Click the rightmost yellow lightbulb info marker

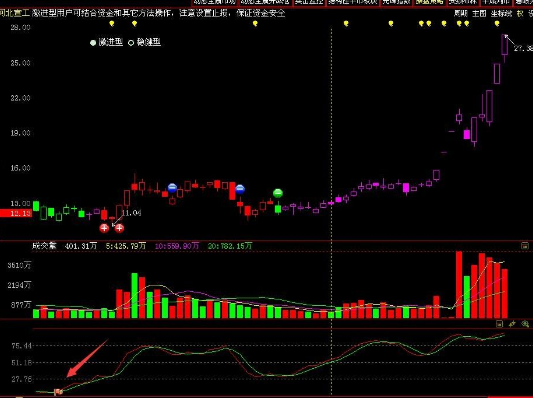(x=497, y=23)
